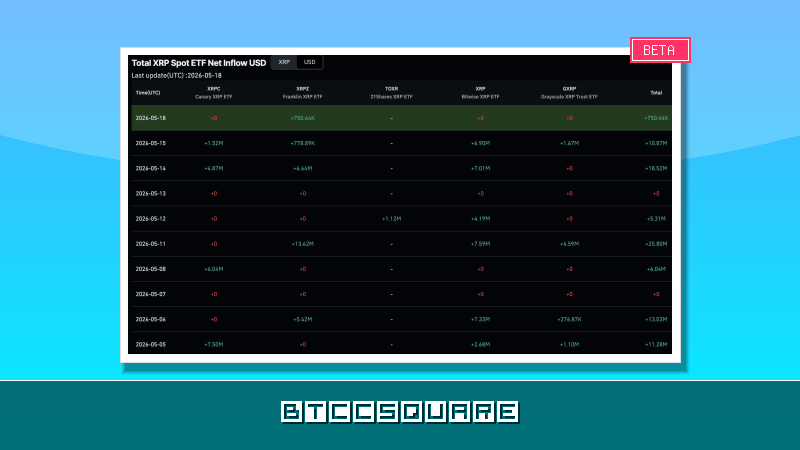Click the +2.68M Bitwise value
Viewport: 800px width, 450px height.
[x=480, y=344]
